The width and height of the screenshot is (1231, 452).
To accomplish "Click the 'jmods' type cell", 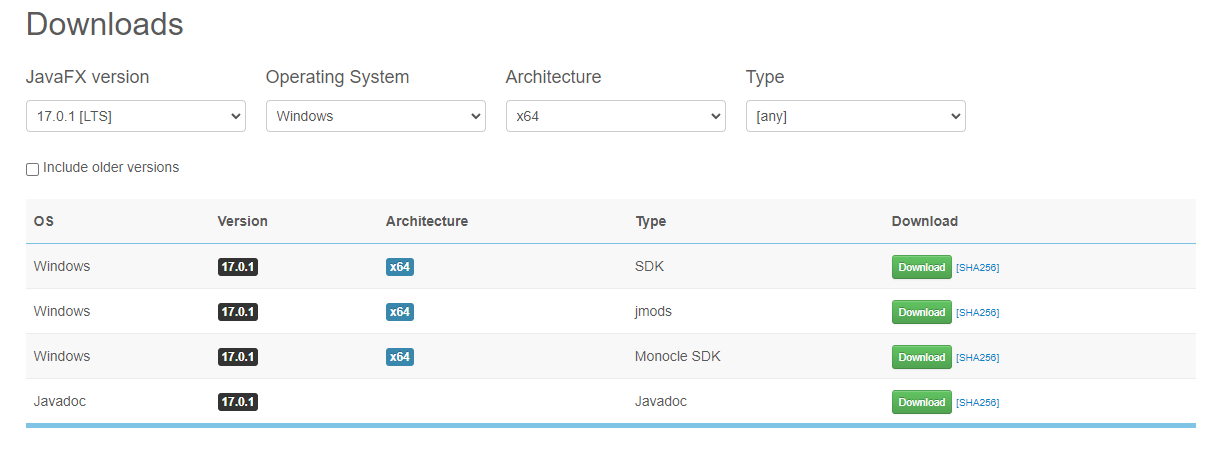I will coord(654,311).
